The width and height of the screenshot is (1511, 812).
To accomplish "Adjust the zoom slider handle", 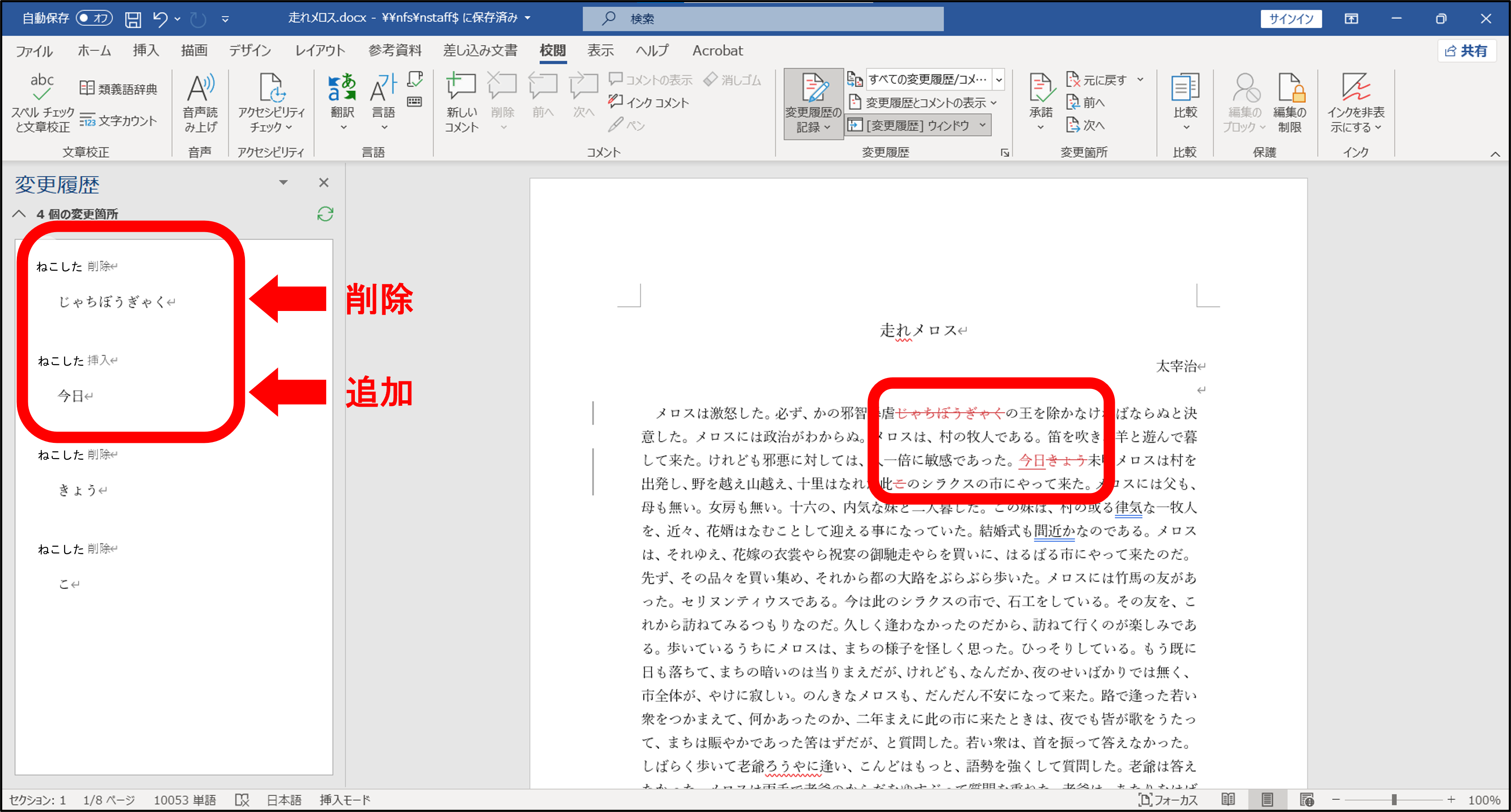I will point(1394,800).
